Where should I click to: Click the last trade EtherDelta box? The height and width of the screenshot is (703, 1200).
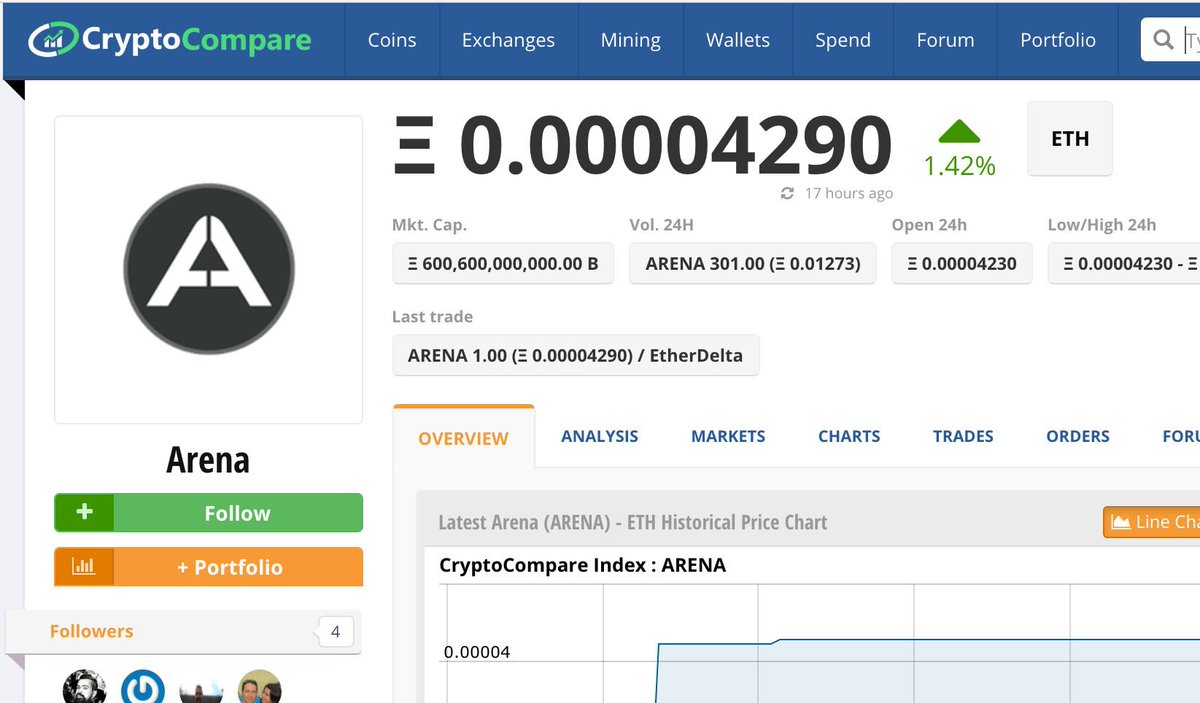(x=576, y=355)
